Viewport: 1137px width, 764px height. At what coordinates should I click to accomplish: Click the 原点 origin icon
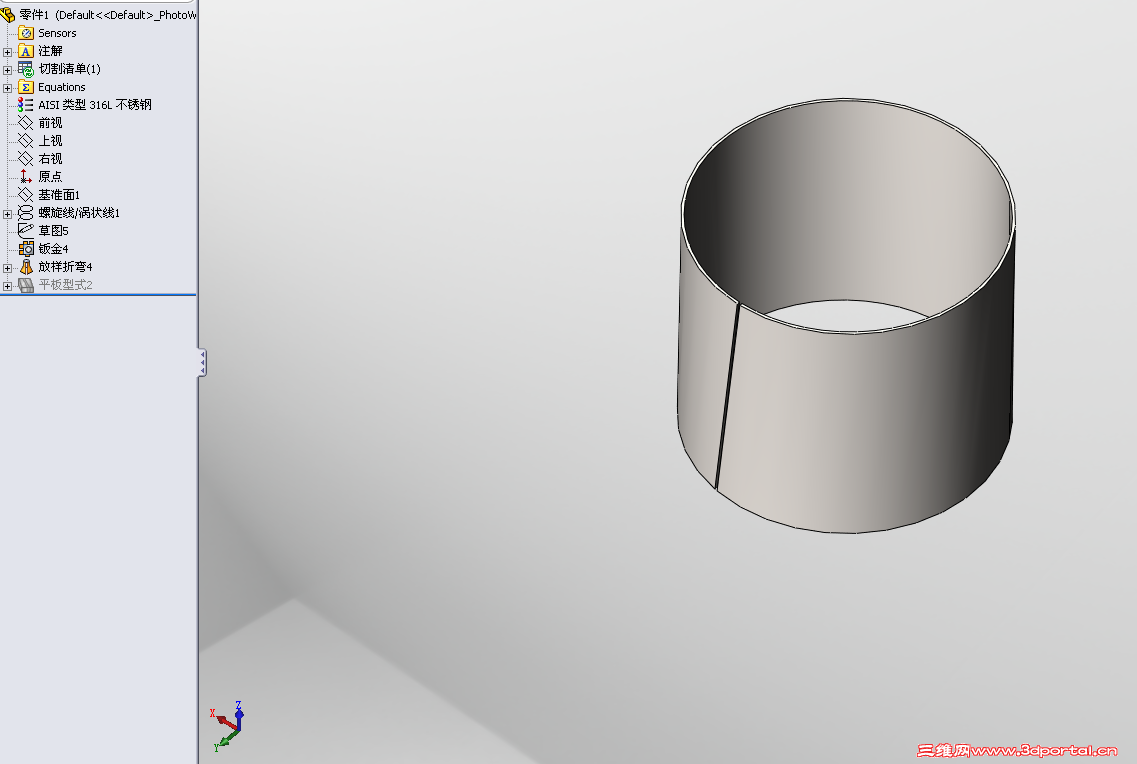pos(25,176)
